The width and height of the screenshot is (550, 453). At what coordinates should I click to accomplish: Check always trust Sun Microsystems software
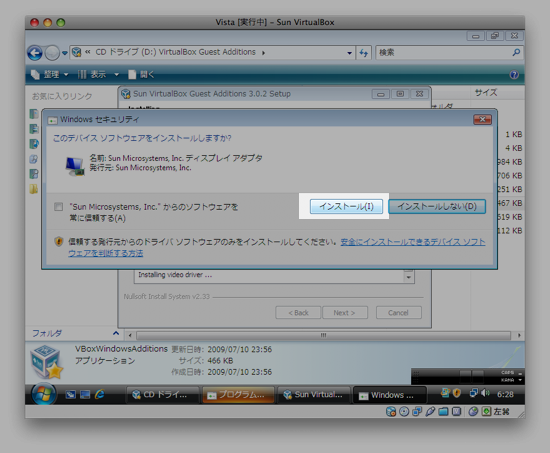pyautogui.click(x=59, y=207)
